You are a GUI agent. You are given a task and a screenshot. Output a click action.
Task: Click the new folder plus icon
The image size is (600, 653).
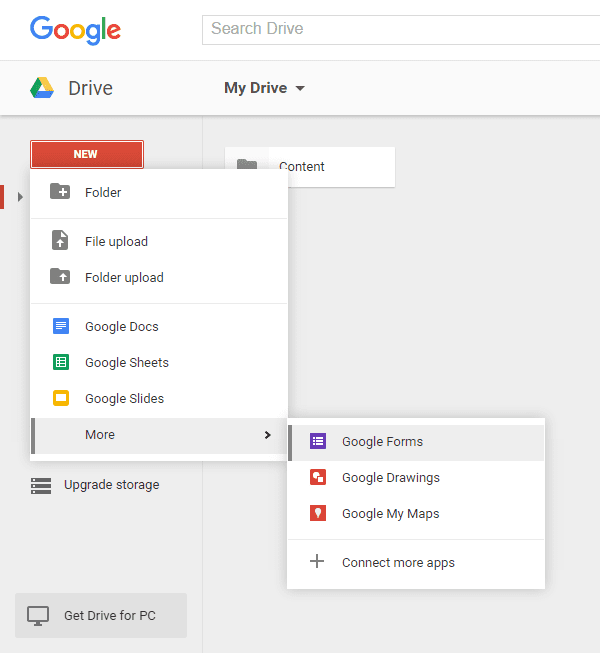pos(60,192)
